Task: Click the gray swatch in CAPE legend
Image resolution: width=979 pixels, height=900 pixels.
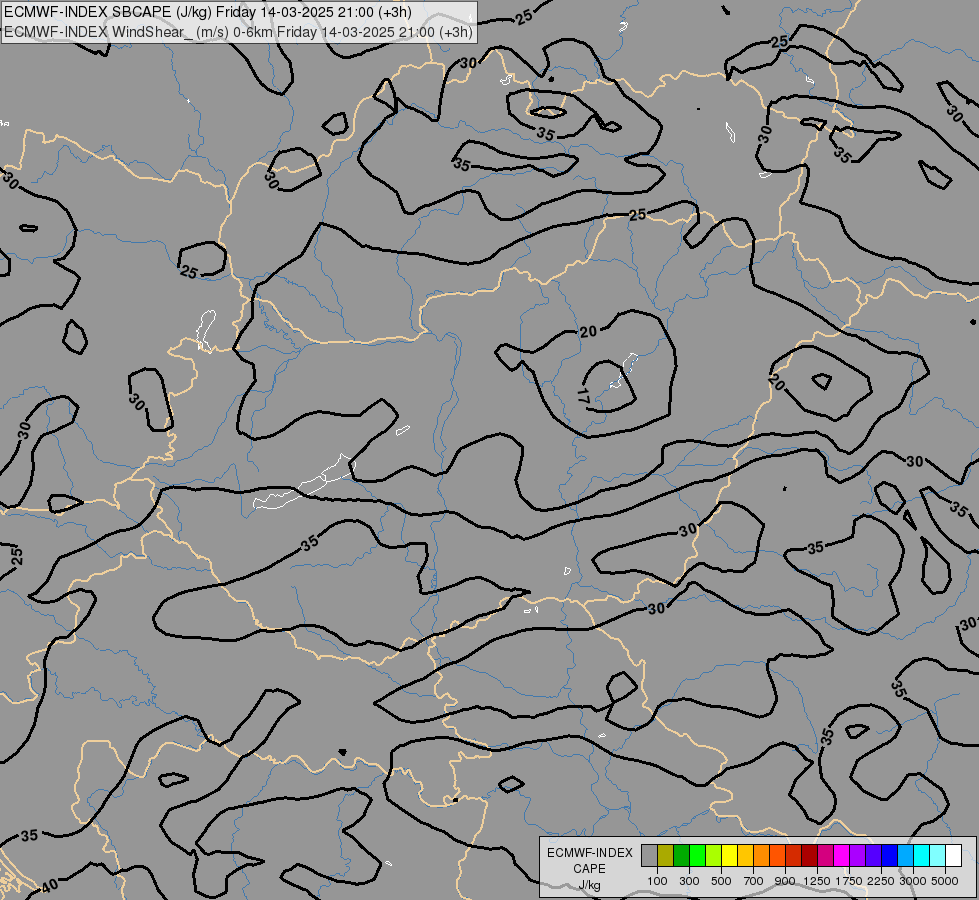Action: [x=649, y=855]
